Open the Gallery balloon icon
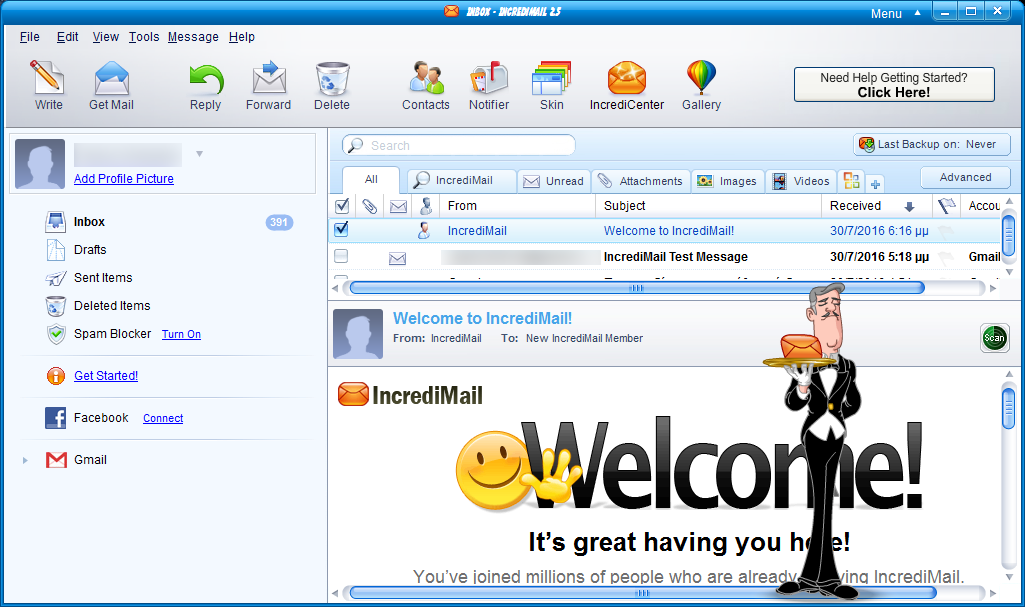Viewport: 1025px width, 607px height. [x=701, y=77]
